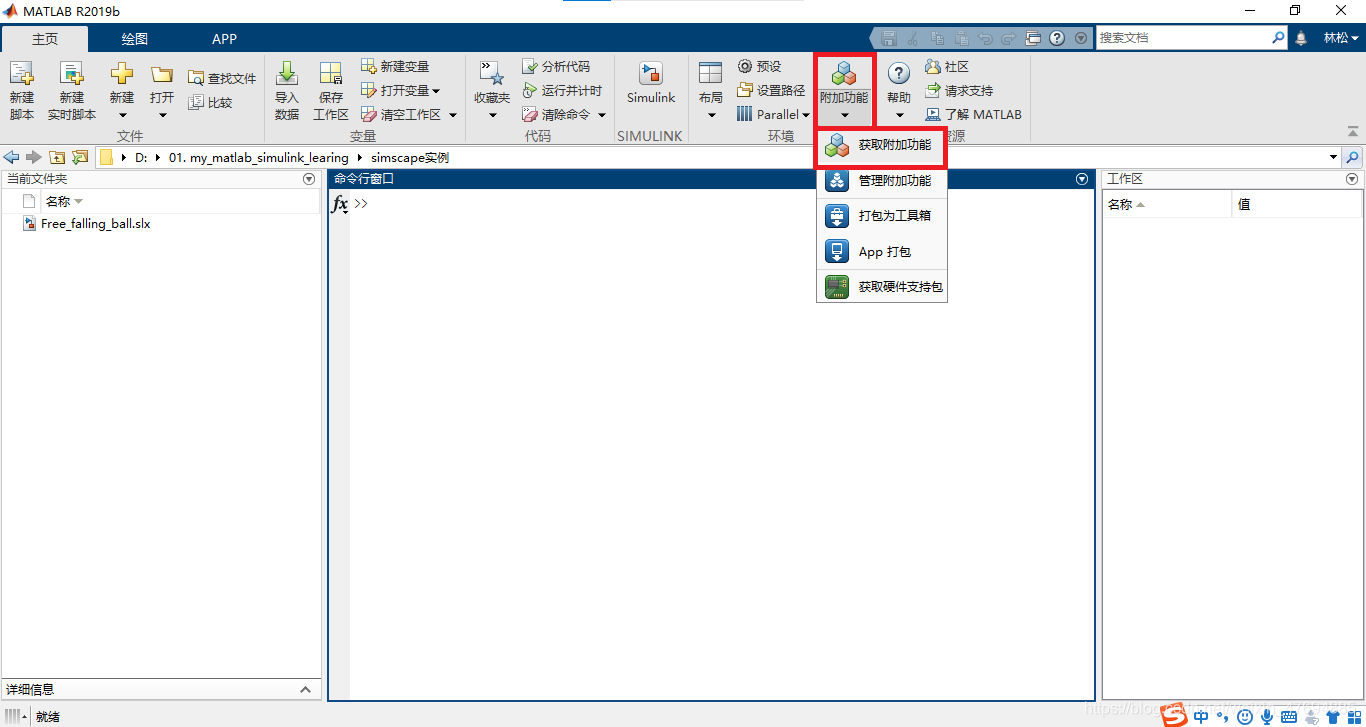Click Find Files (查找文件)
This screenshot has height=727, width=1366.
pyautogui.click(x=222, y=78)
